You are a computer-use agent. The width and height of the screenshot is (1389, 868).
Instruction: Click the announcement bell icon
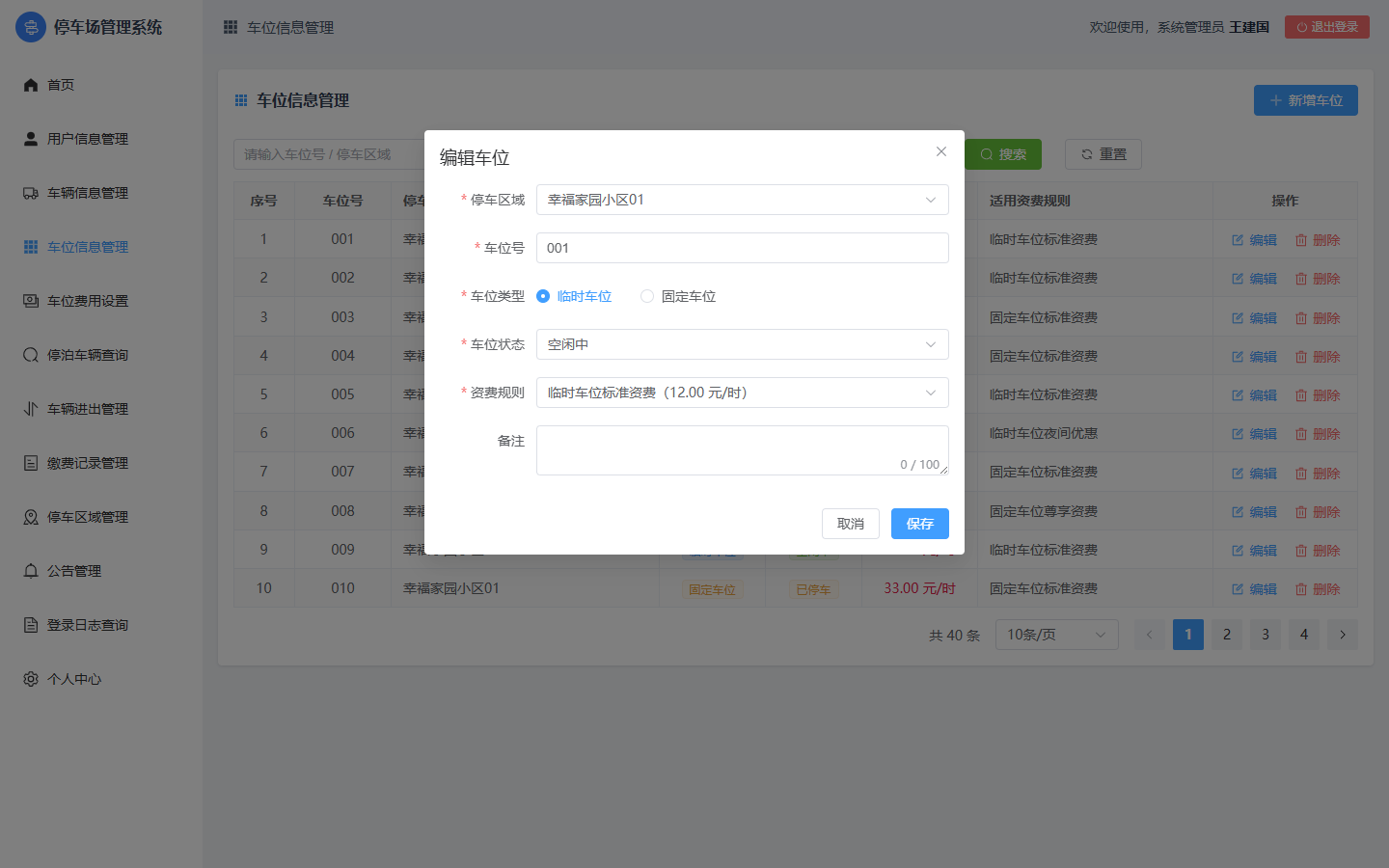coord(31,571)
